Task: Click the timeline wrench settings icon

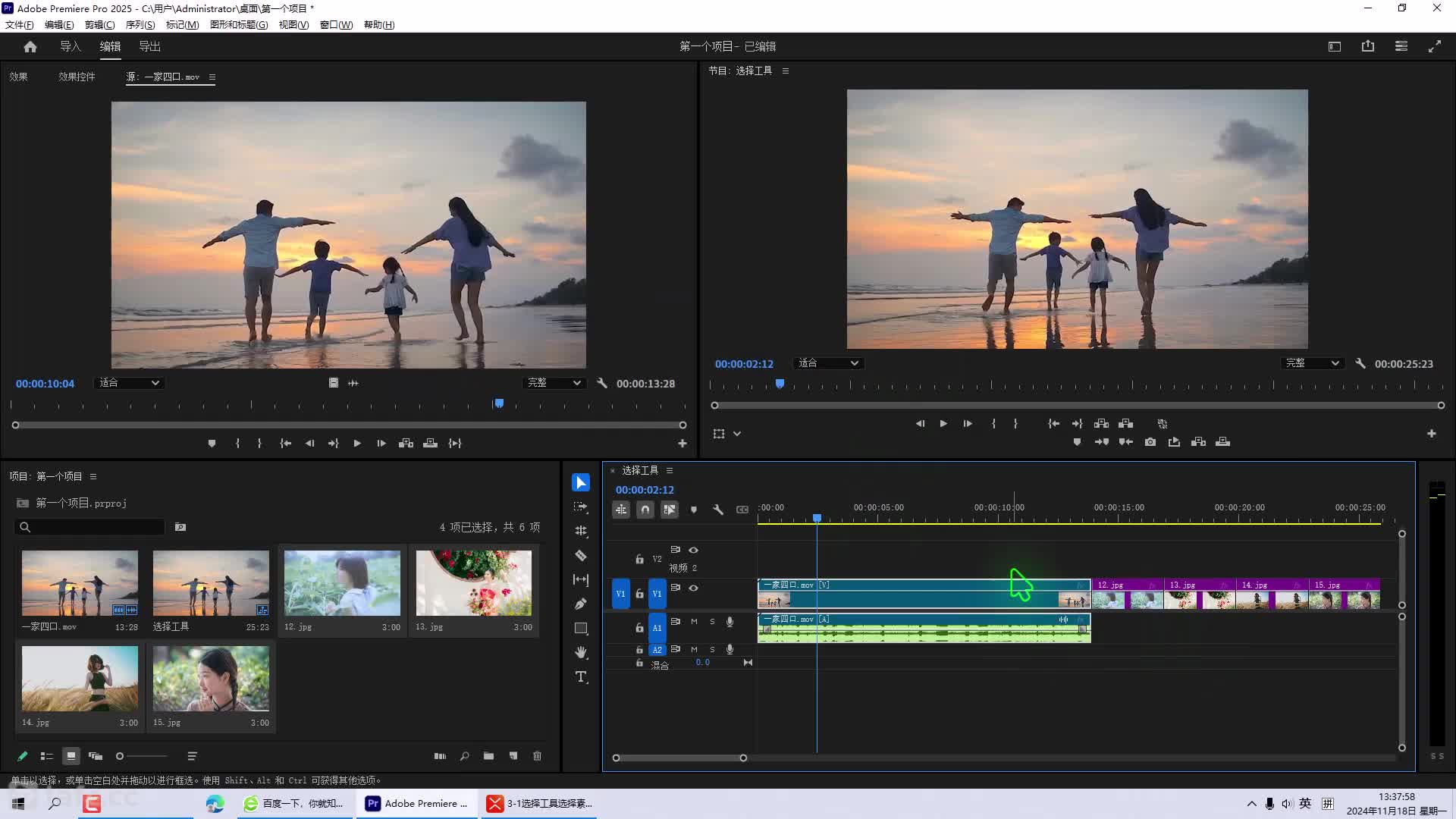Action: point(718,510)
